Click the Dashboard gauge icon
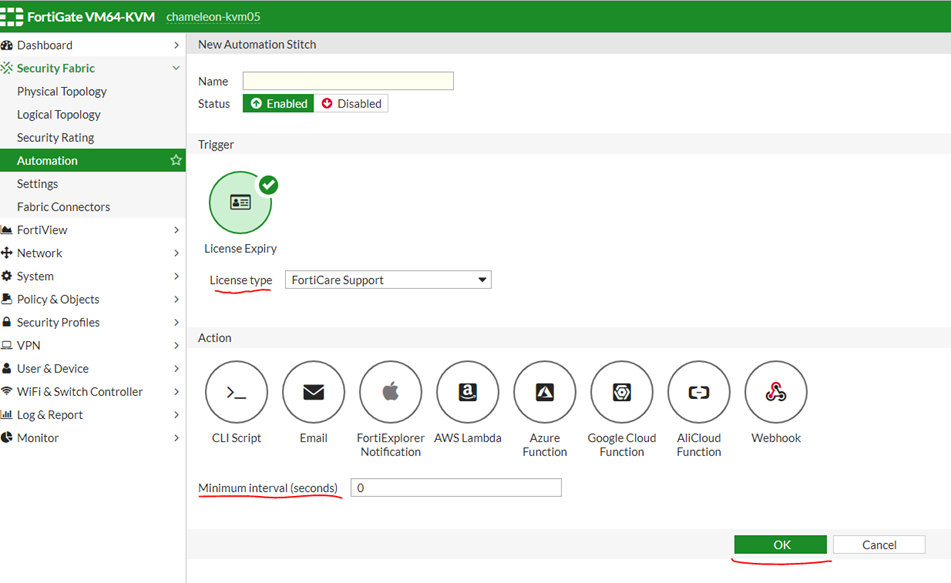The height and width of the screenshot is (583, 951). [x=7, y=45]
